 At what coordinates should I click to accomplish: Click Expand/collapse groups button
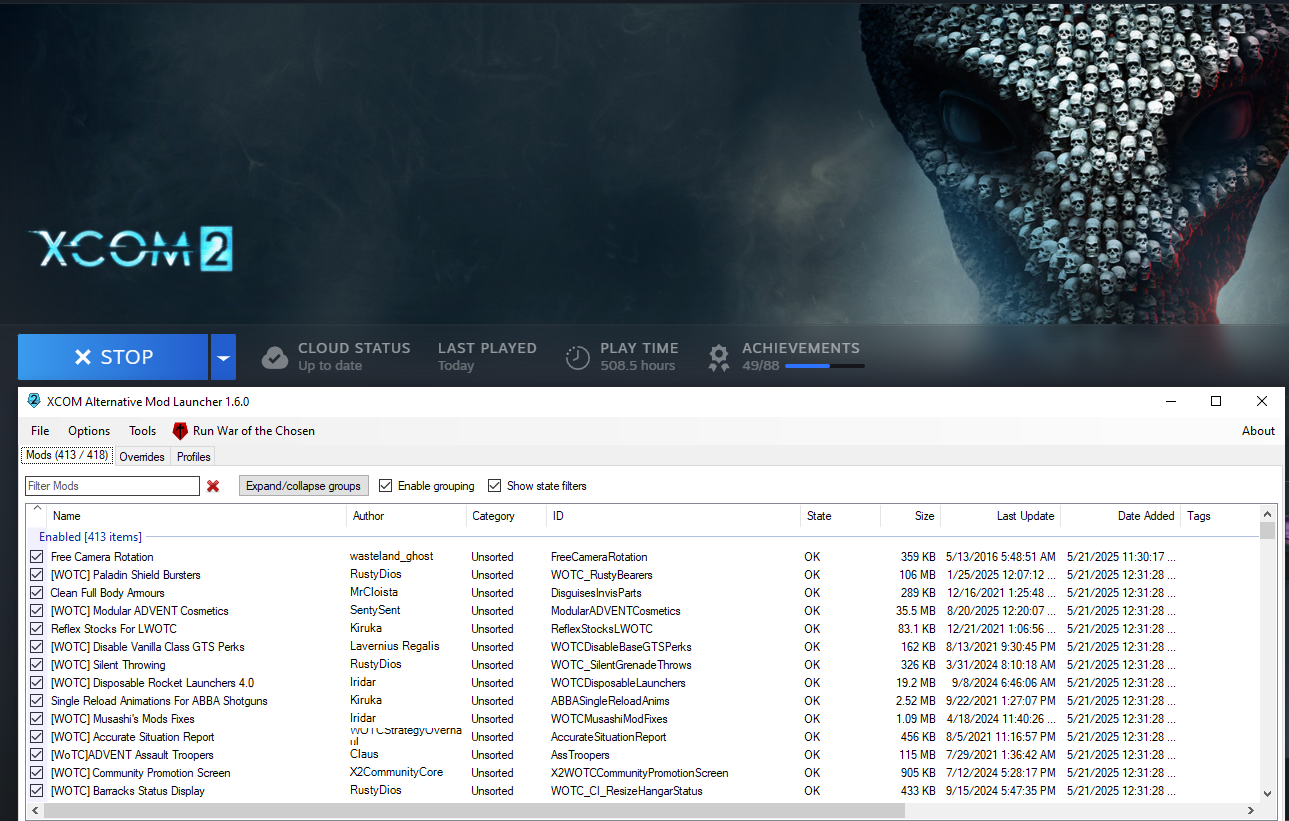click(x=304, y=486)
